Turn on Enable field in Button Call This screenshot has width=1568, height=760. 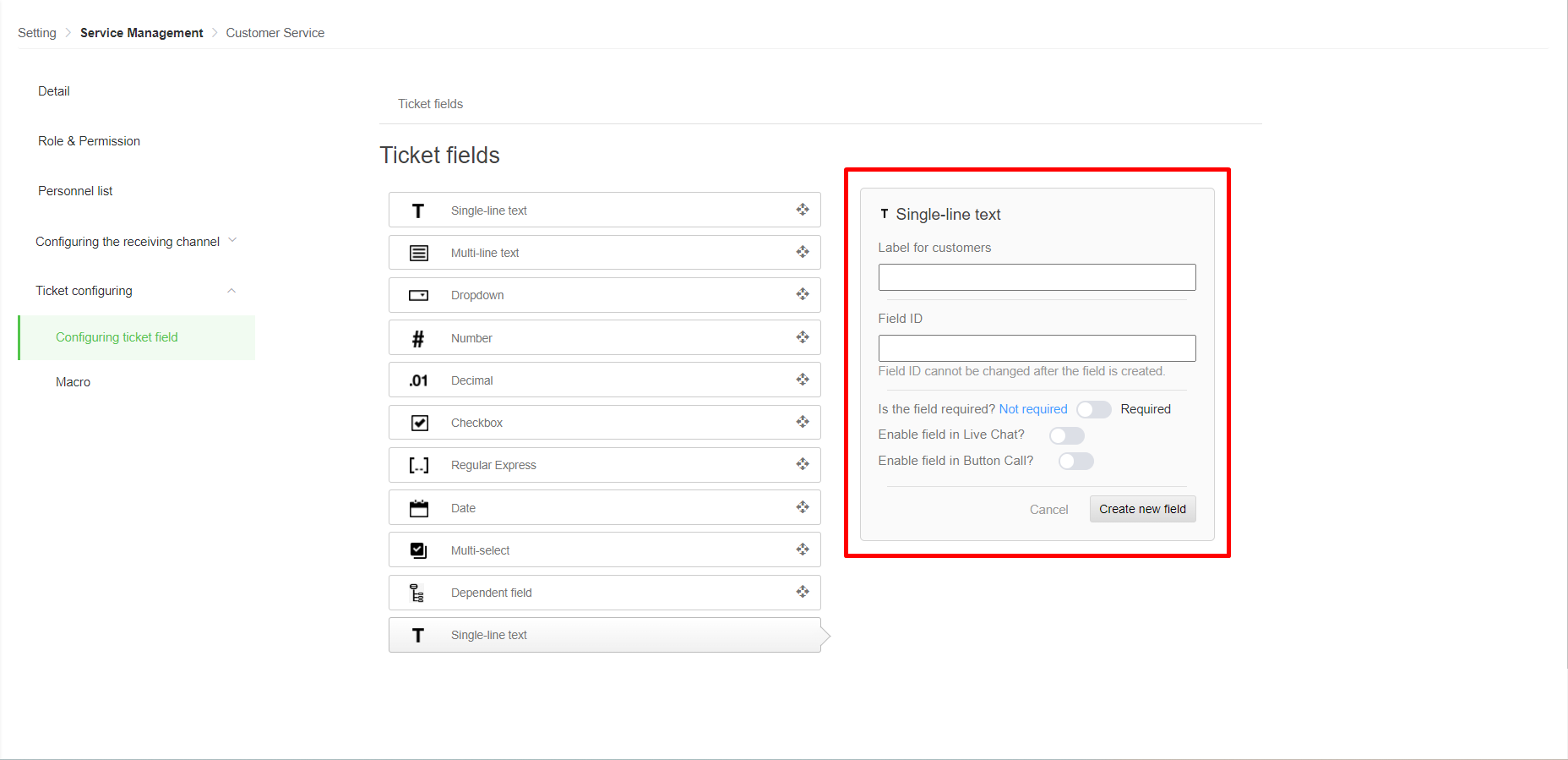(1075, 461)
